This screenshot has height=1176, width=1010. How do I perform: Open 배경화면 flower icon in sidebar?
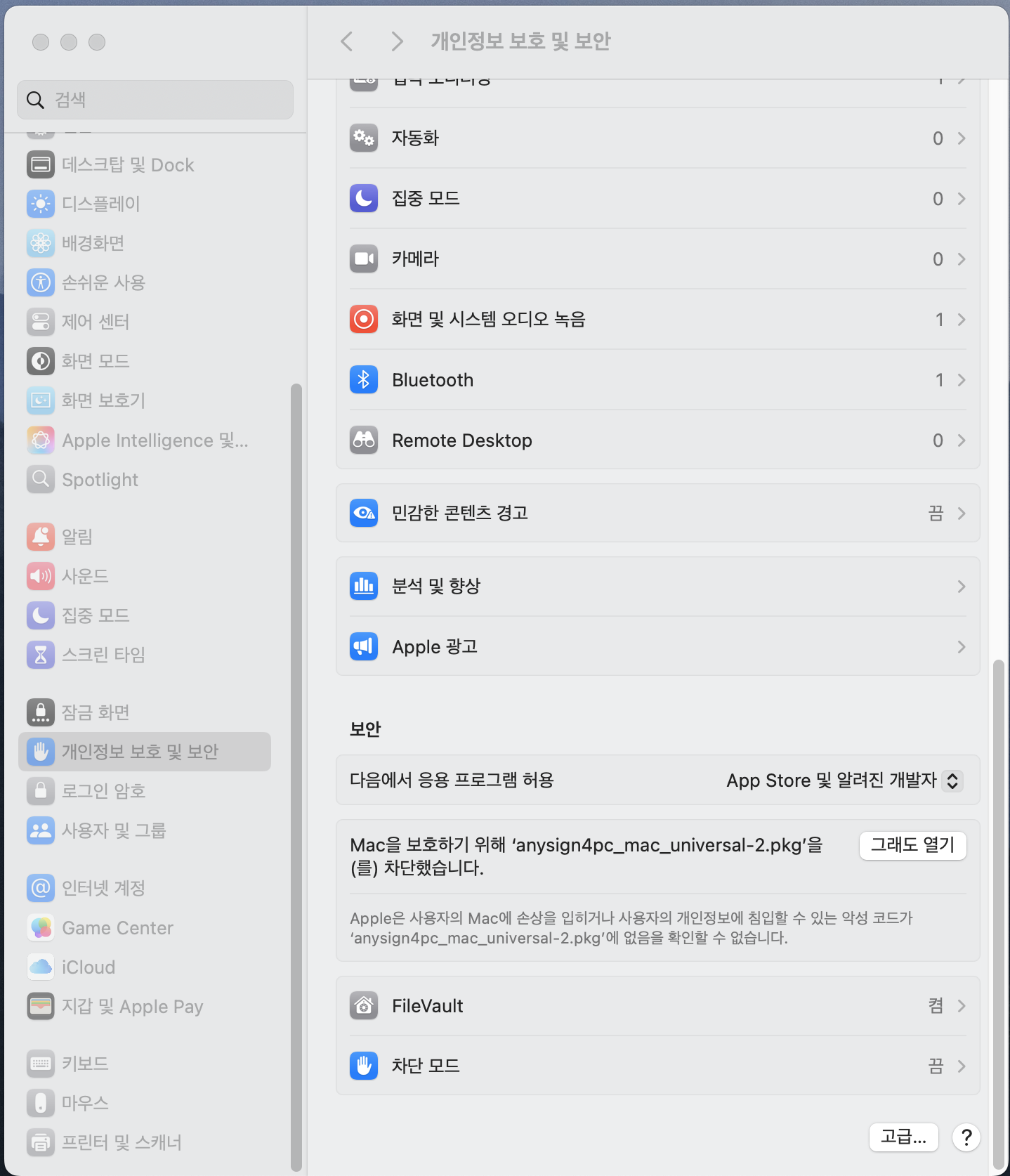[x=41, y=244]
